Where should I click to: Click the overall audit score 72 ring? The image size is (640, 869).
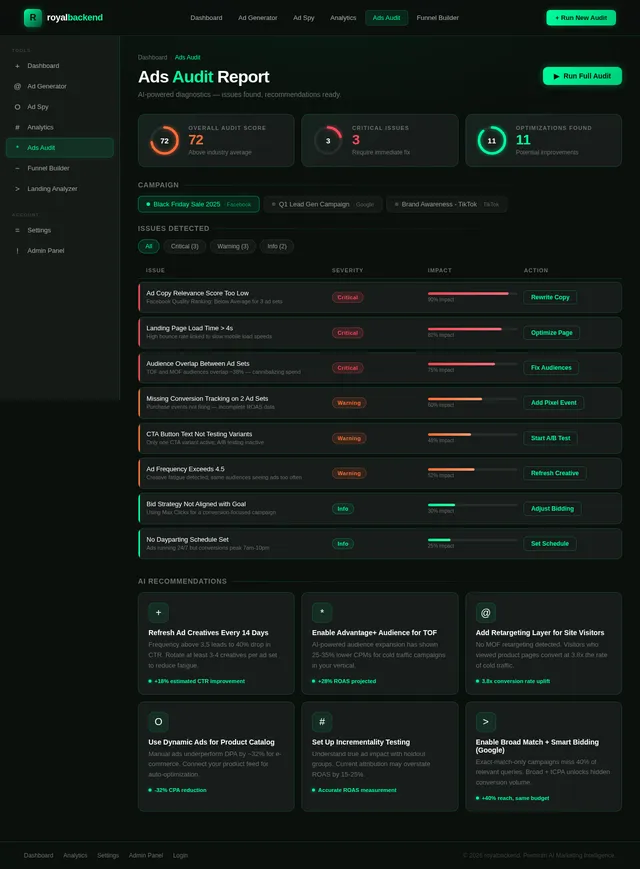[x=165, y=141]
